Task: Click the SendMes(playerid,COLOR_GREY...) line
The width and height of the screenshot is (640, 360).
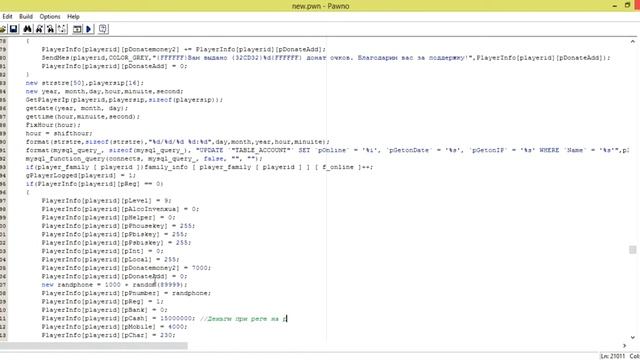Action: 326,58
